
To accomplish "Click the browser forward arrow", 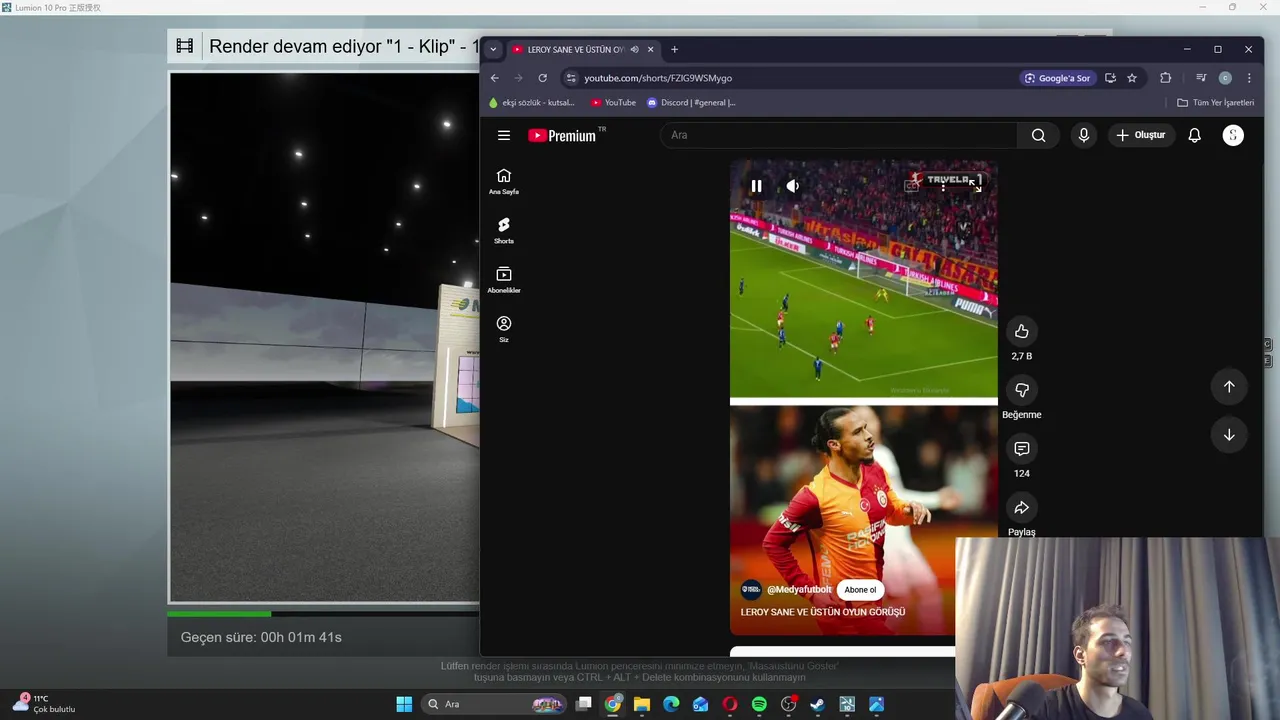I will pyautogui.click(x=518, y=78).
